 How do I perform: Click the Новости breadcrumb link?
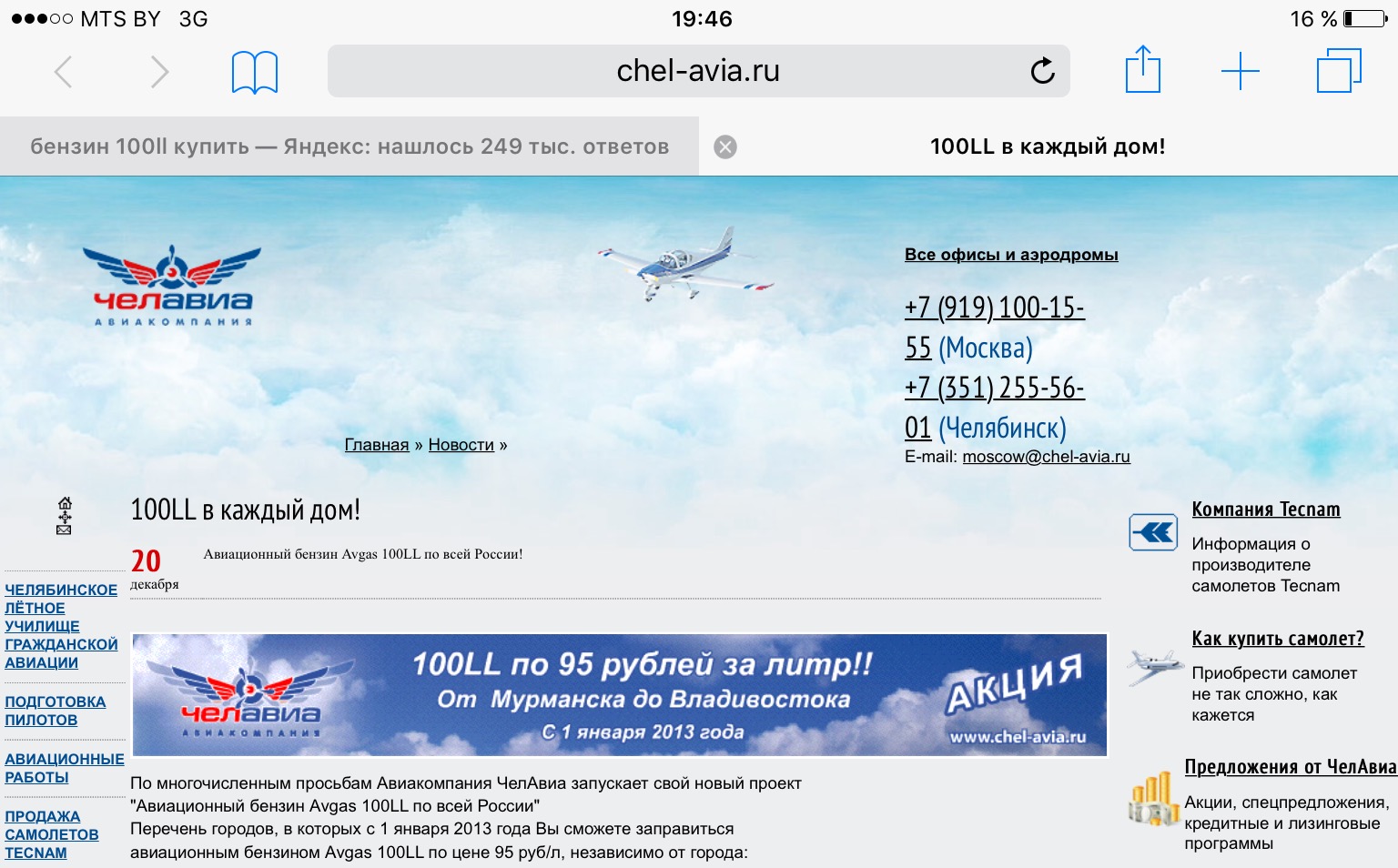(461, 445)
